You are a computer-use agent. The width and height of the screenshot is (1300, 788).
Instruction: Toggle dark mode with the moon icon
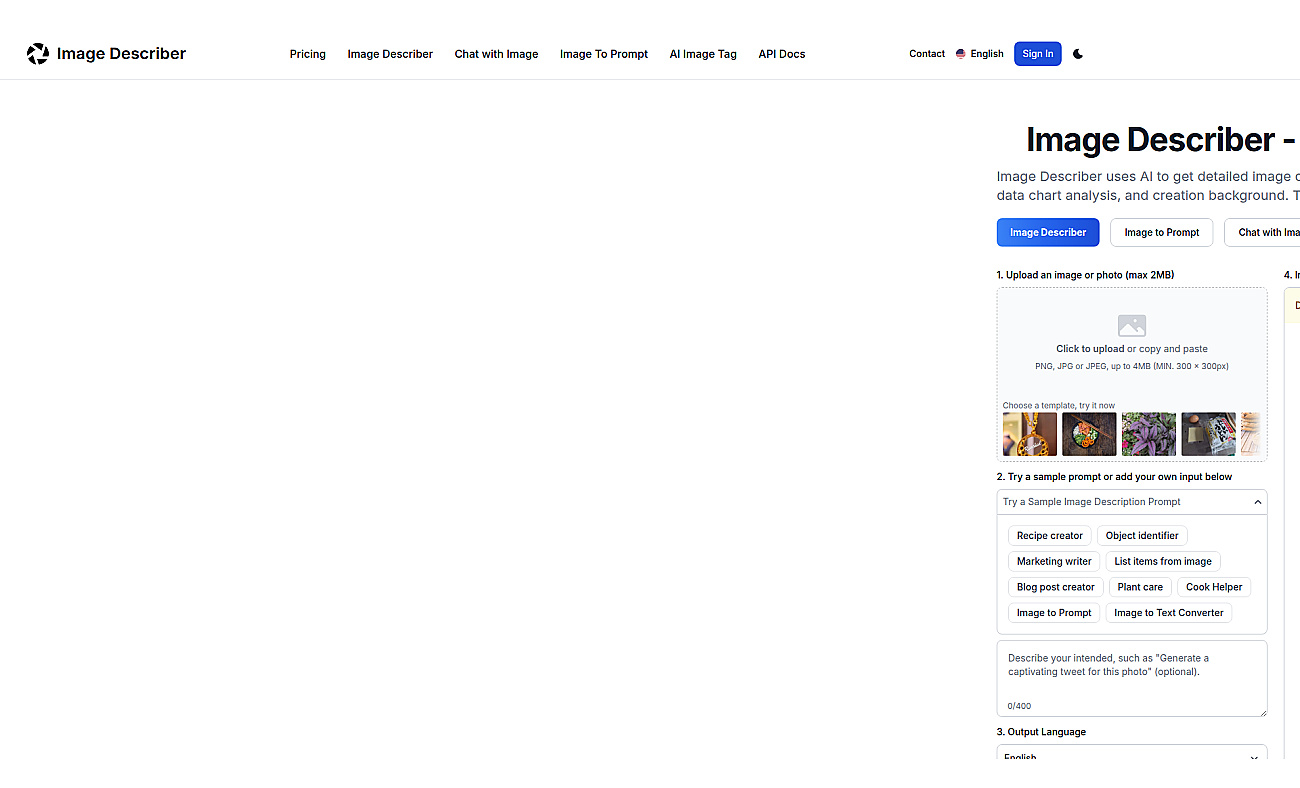pyautogui.click(x=1078, y=54)
